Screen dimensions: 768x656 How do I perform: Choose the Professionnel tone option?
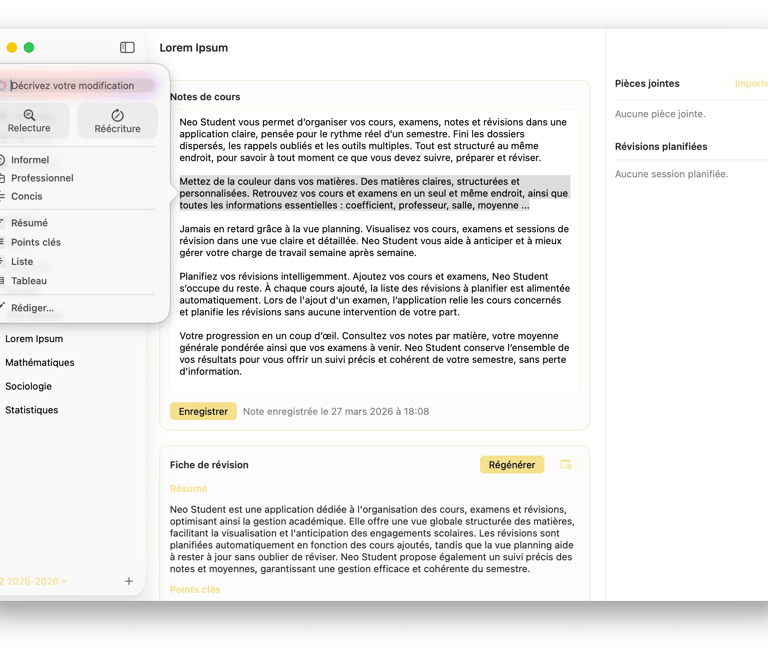pos(42,178)
